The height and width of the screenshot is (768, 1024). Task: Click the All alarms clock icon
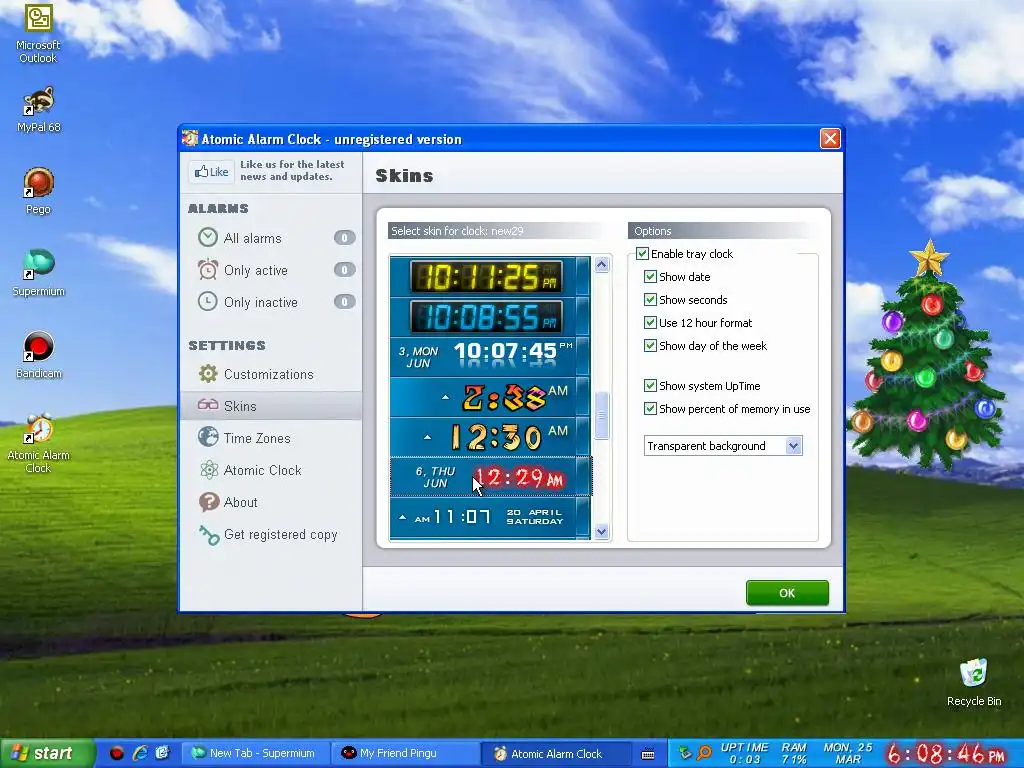(x=208, y=237)
